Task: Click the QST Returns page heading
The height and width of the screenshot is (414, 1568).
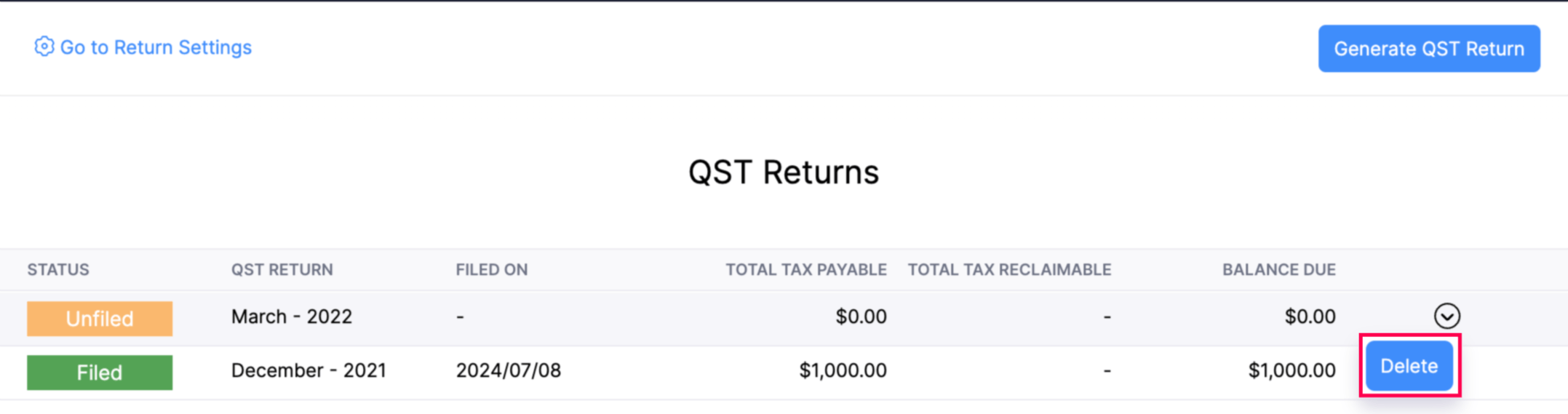Action: [784, 172]
